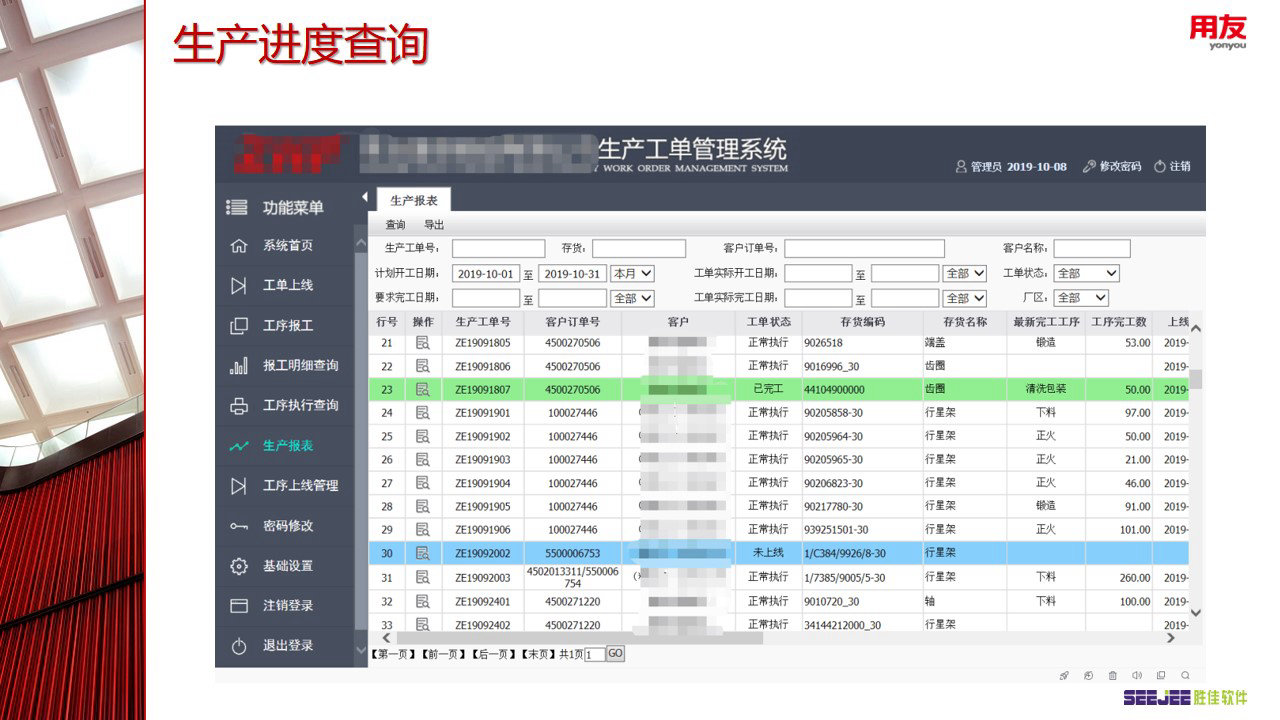Click the 密码修改 key icon

238,526
